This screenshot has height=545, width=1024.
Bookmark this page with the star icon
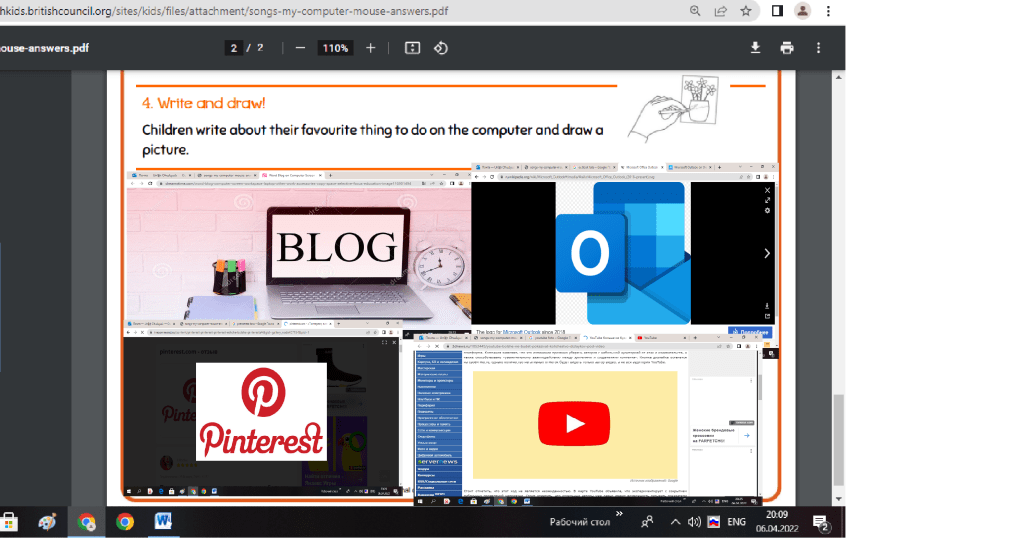pos(745,11)
